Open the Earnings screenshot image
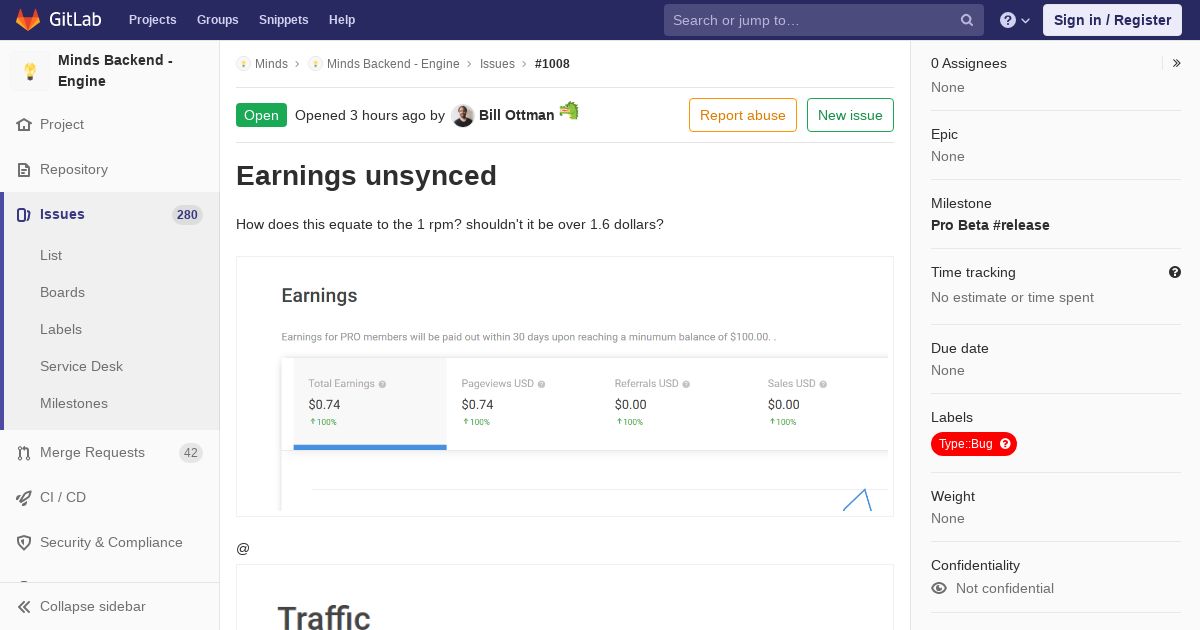This screenshot has height=630, width=1200. (x=565, y=387)
